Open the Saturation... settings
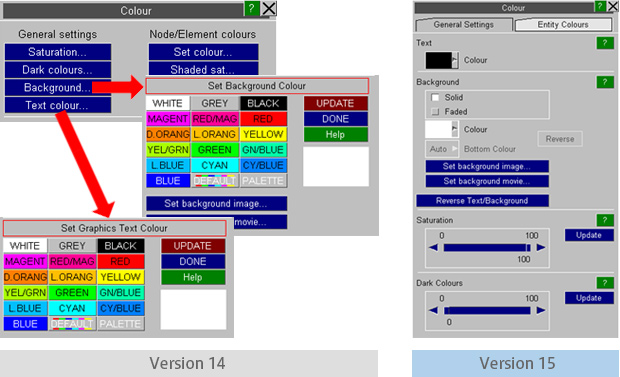The image size is (620, 377). (58, 52)
